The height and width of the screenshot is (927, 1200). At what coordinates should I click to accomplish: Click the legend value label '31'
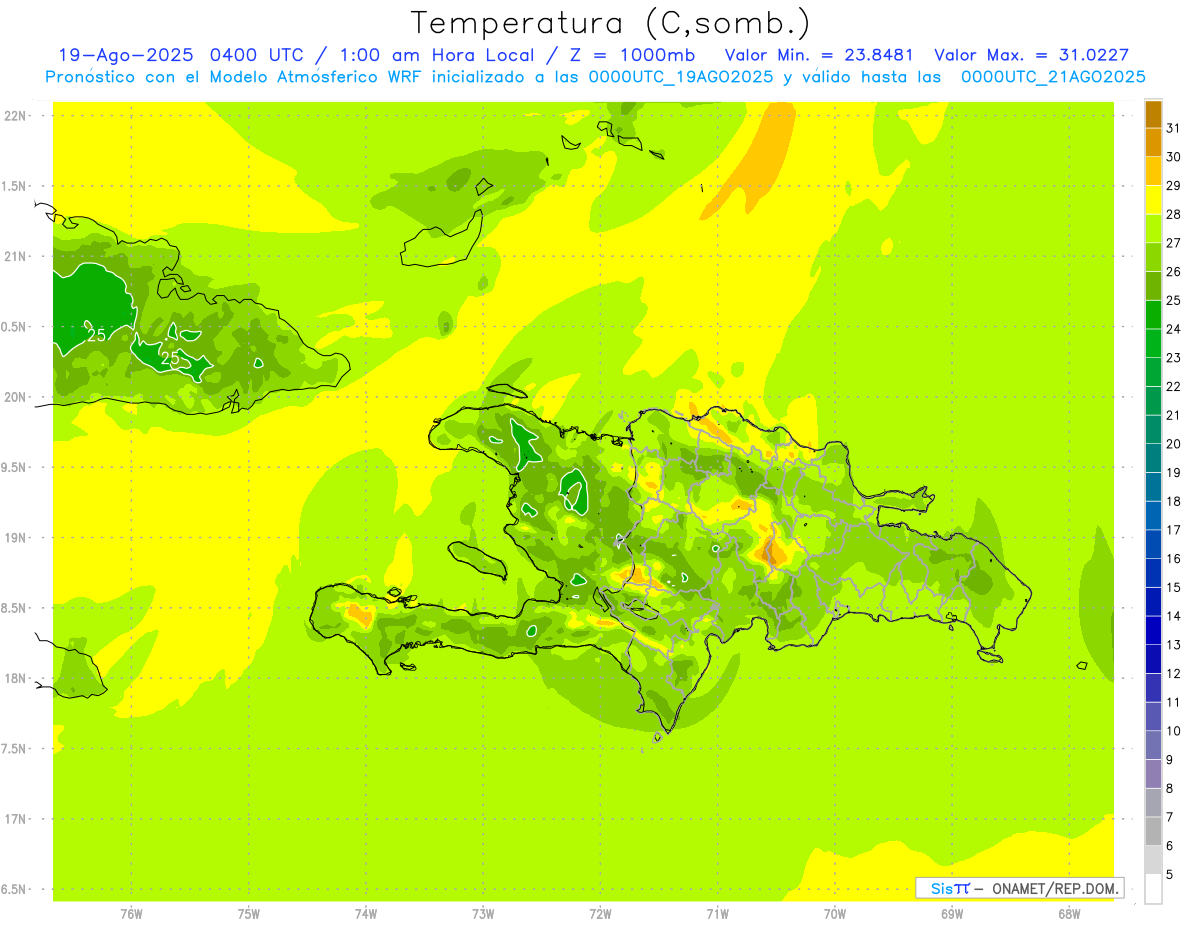click(1174, 128)
